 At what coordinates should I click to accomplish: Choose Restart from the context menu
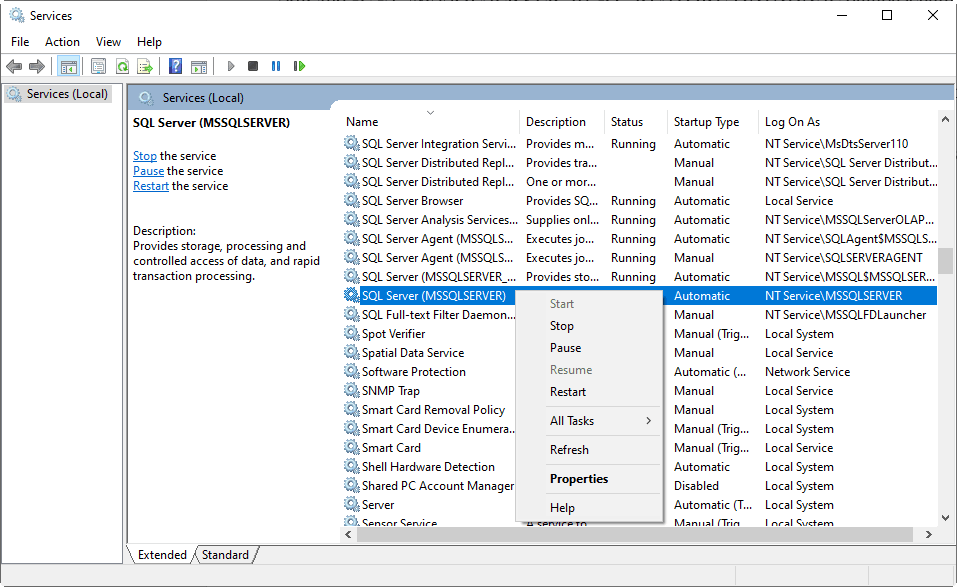(x=568, y=392)
